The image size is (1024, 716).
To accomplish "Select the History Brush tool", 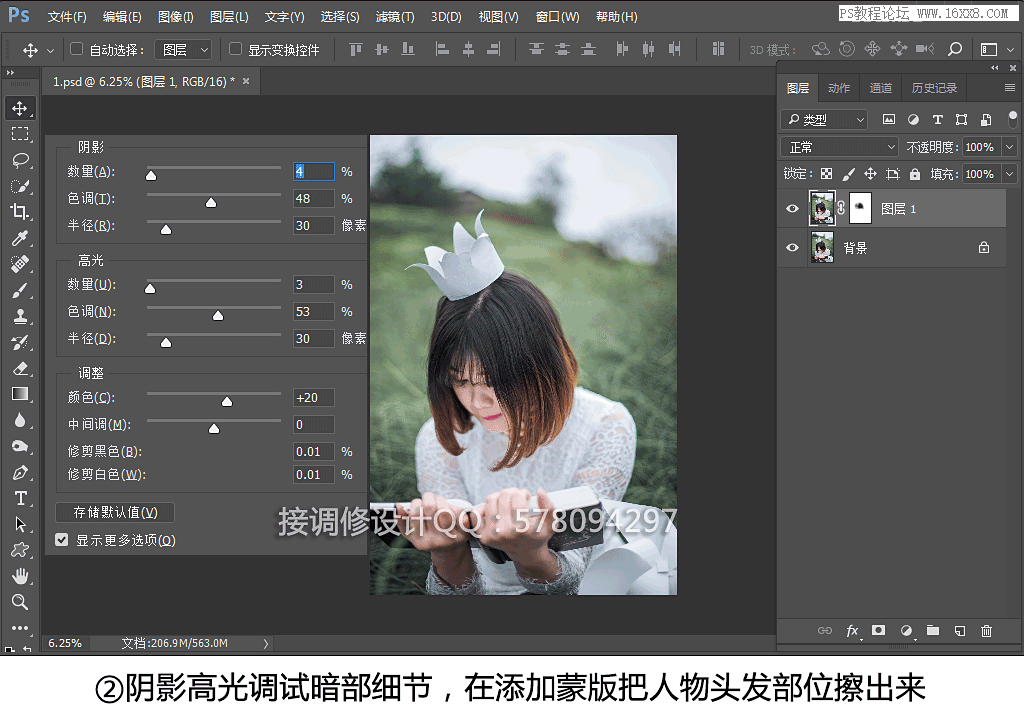I will (x=20, y=342).
